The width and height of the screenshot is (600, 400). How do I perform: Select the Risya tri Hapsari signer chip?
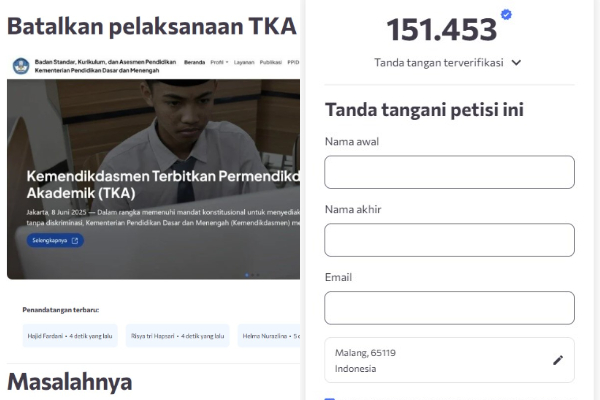click(178, 336)
